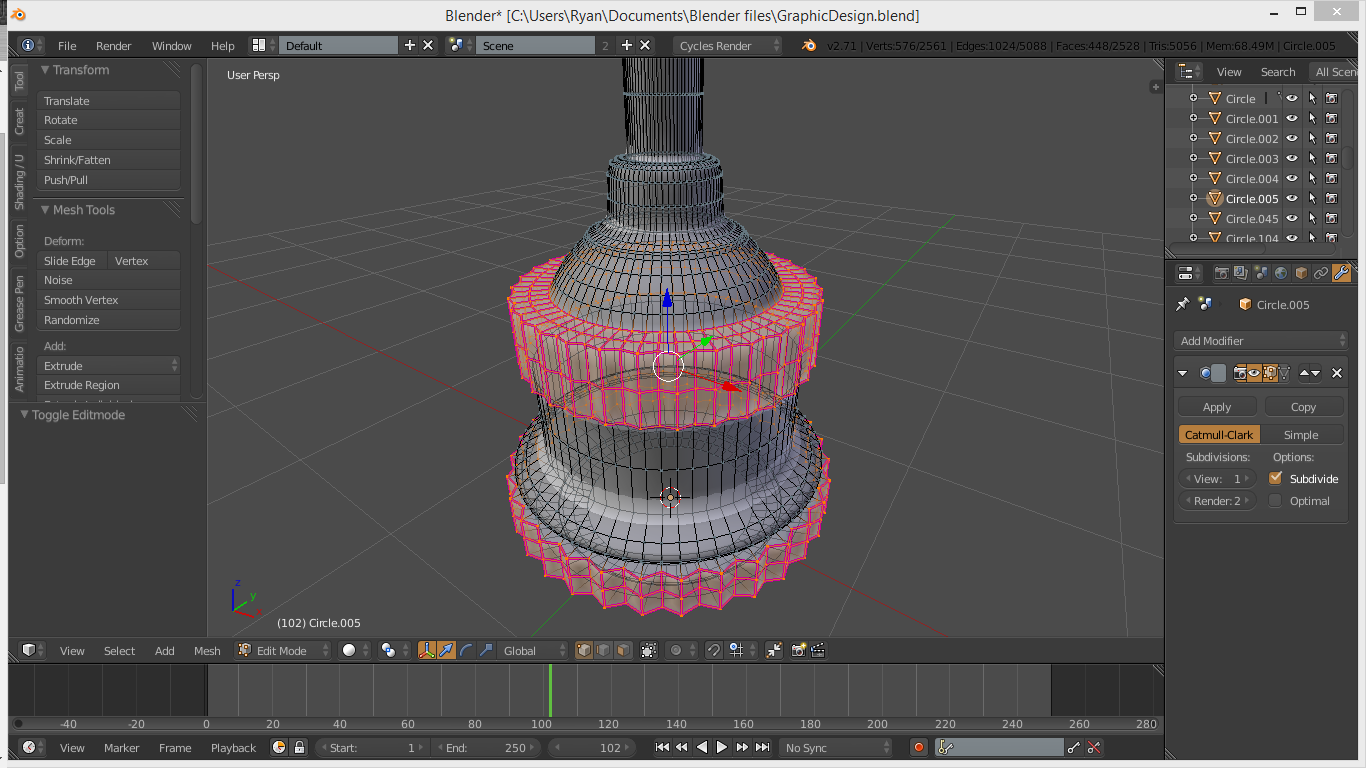Enable the scale manipulator icon
Viewport: 1366px width, 768px height.
[486, 650]
